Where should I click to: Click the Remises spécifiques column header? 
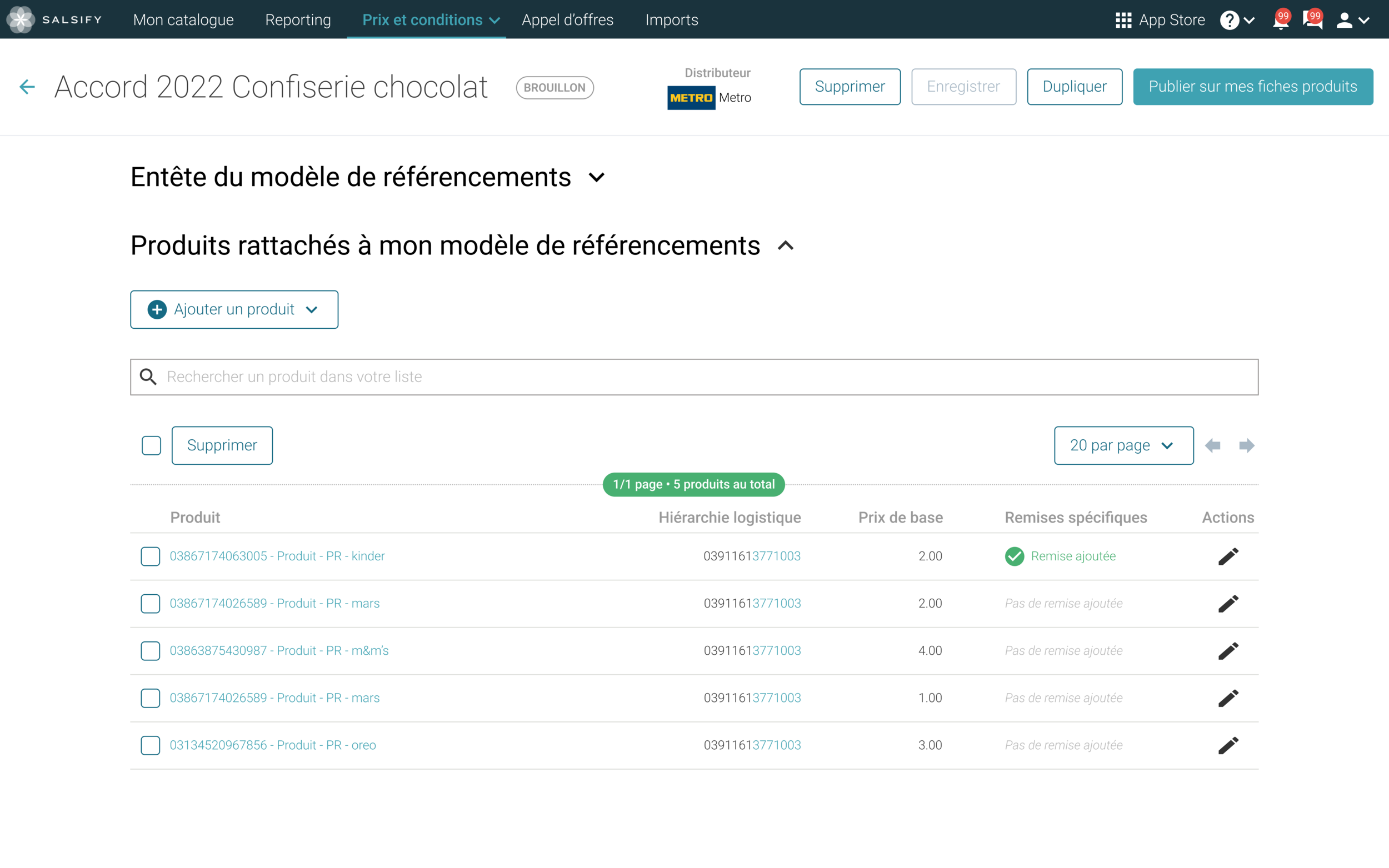pos(1076,517)
